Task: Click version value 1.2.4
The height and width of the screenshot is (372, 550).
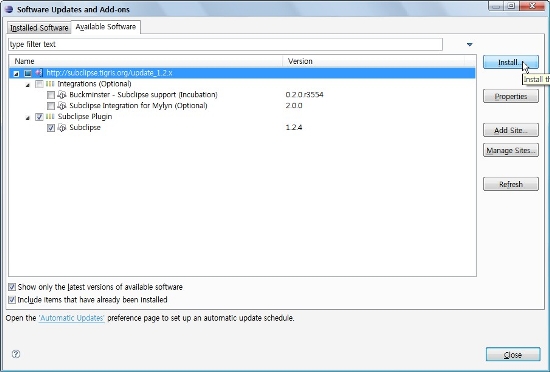Action: click(x=294, y=128)
